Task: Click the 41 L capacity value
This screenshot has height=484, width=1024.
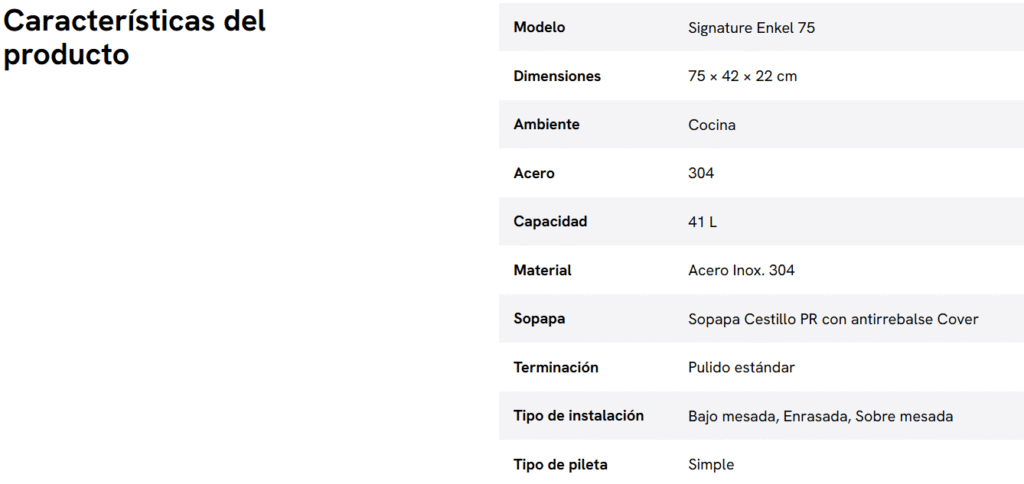Action: (702, 222)
